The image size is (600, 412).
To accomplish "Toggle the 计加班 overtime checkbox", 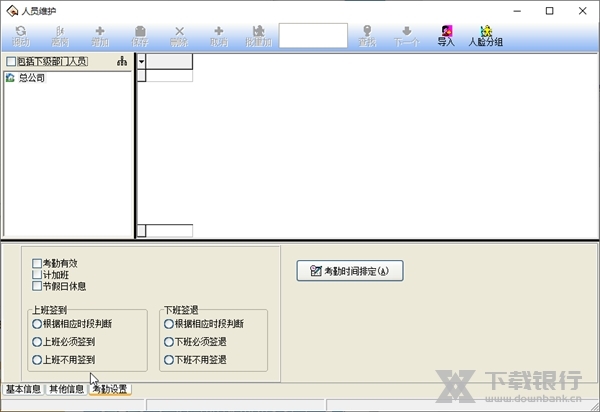I will tap(37, 275).
